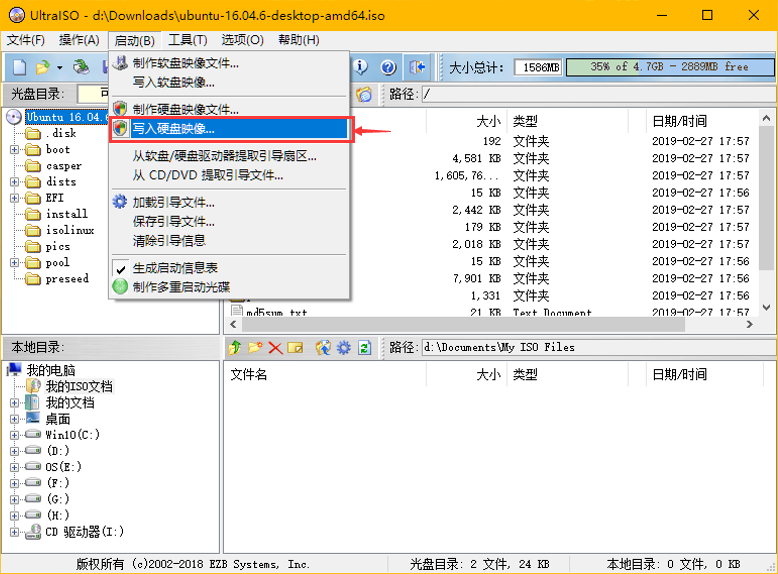Choose 从 CD/DVD 提取引导文件...
778x574 pixels.
[x=230, y=175]
